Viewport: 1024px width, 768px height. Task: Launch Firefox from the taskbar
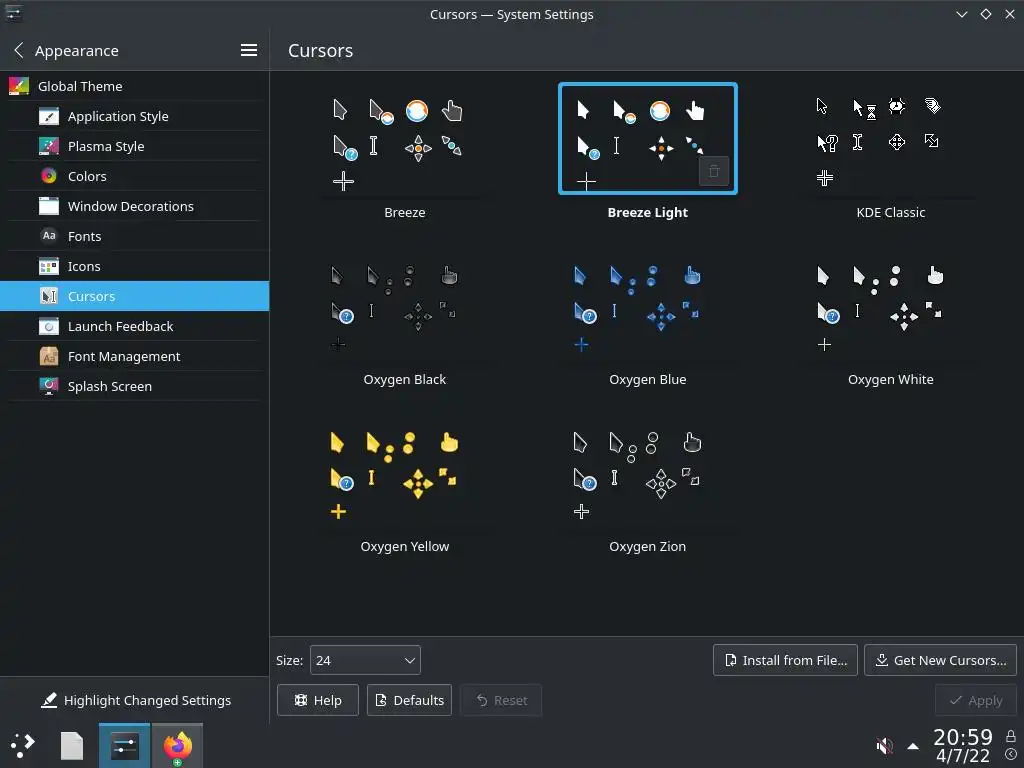click(178, 746)
